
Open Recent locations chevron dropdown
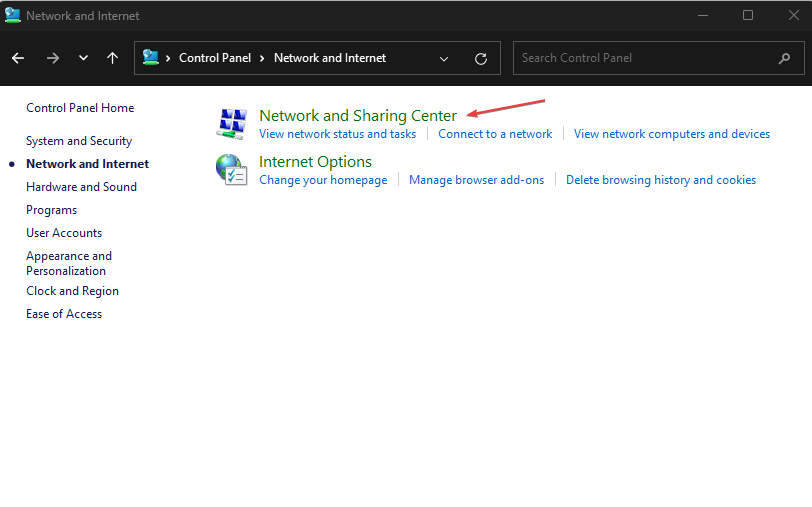[x=83, y=58]
